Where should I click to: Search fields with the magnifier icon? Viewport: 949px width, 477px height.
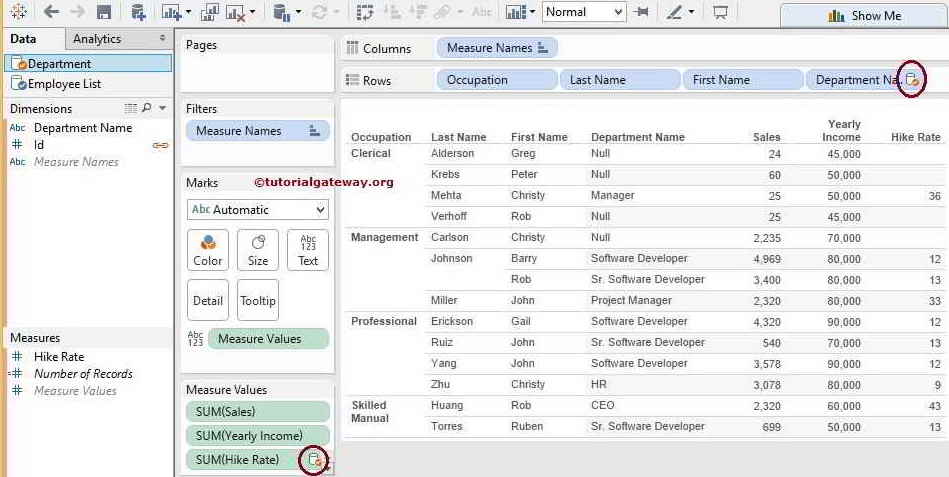pyautogui.click(x=146, y=108)
